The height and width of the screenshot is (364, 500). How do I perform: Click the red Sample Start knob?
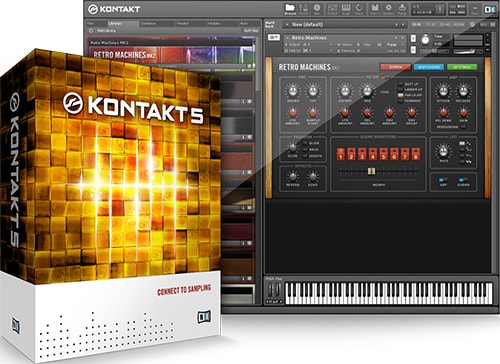pyautogui.click(x=313, y=112)
